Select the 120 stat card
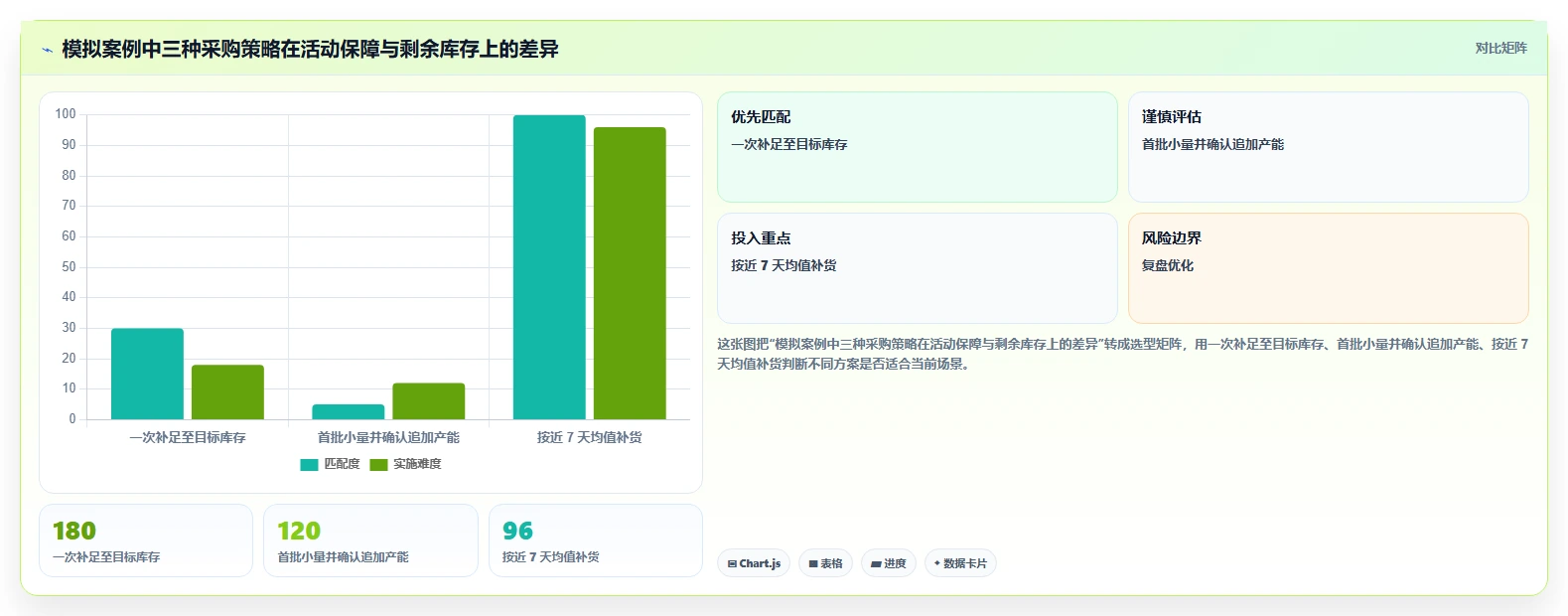 pyautogui.click(x=370, y=540)
